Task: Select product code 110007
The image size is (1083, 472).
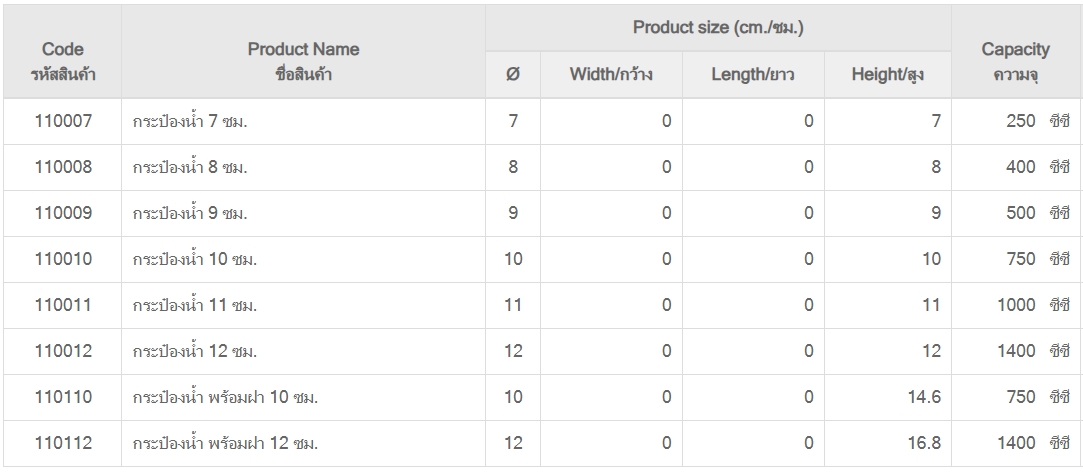Action: [x=63, y=122]
